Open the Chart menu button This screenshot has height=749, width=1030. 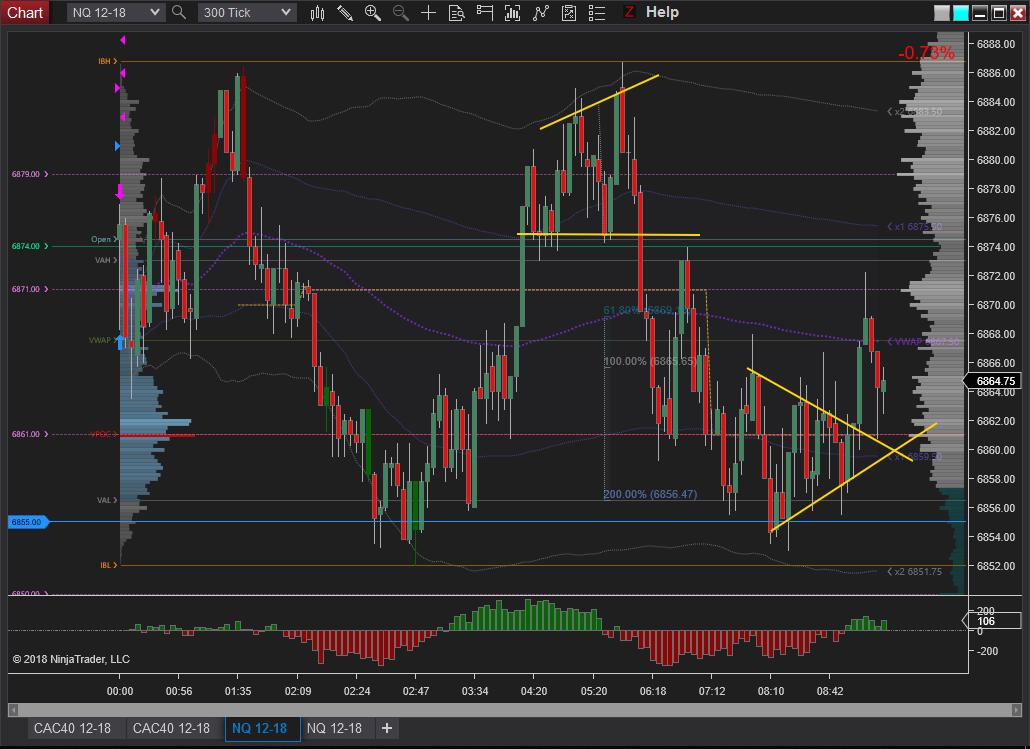point(25,12)
